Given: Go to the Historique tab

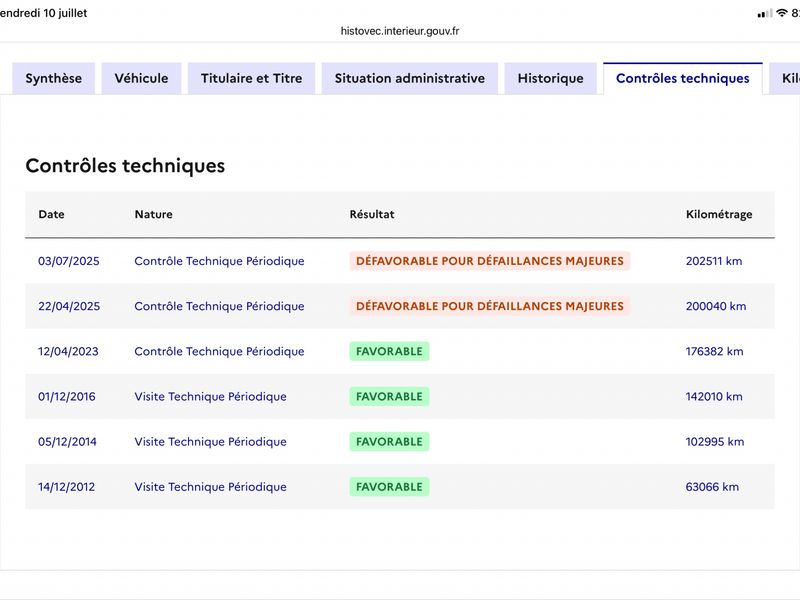Looking at the screenshot, I should tap(551, 79).
